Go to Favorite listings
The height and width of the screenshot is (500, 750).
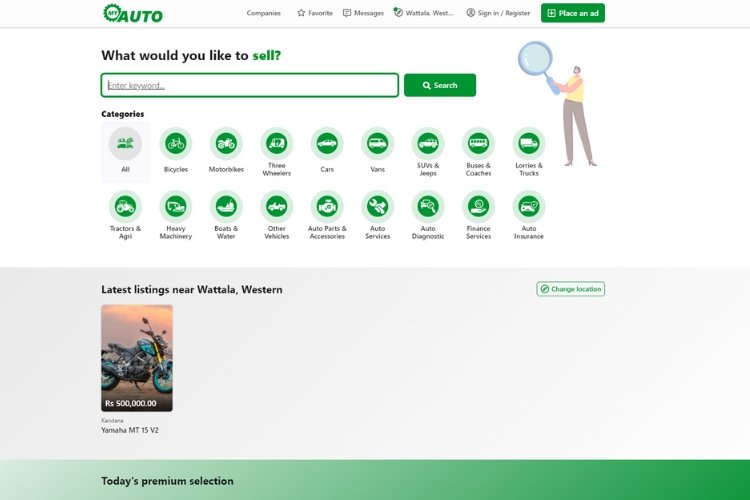click(315, 13)
